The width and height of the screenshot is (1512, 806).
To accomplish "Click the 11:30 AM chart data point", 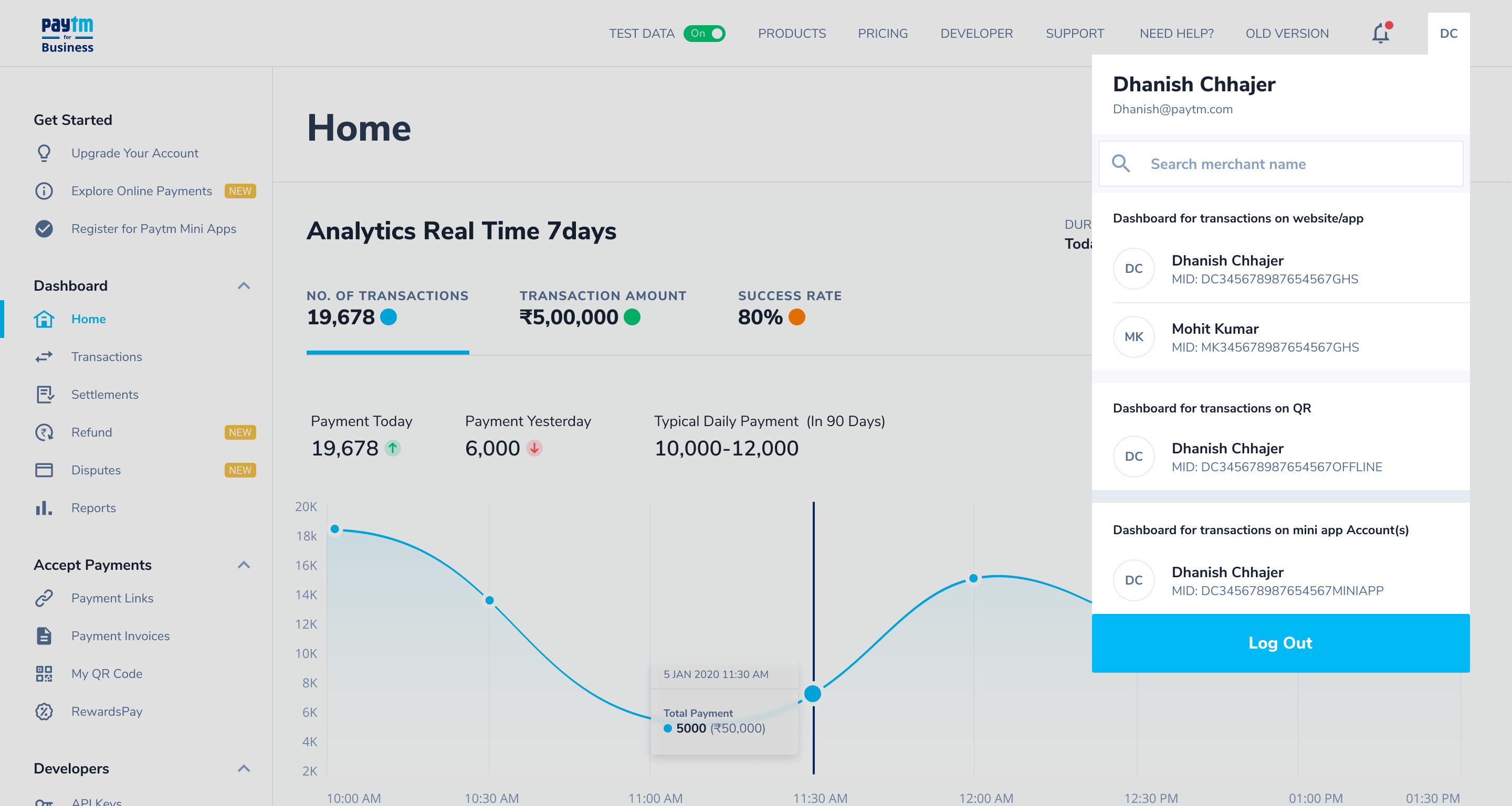I will [812, 693].
